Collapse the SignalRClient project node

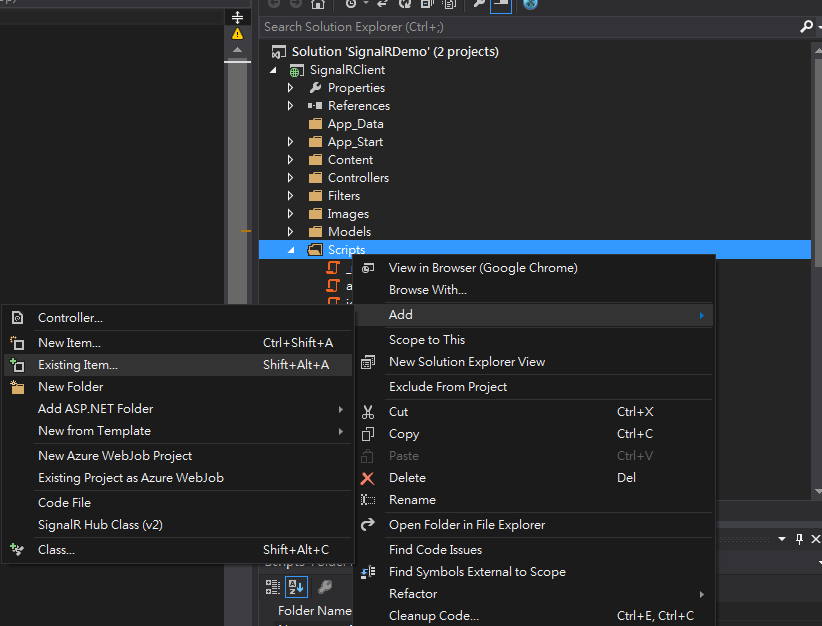(x=273, y=70)
